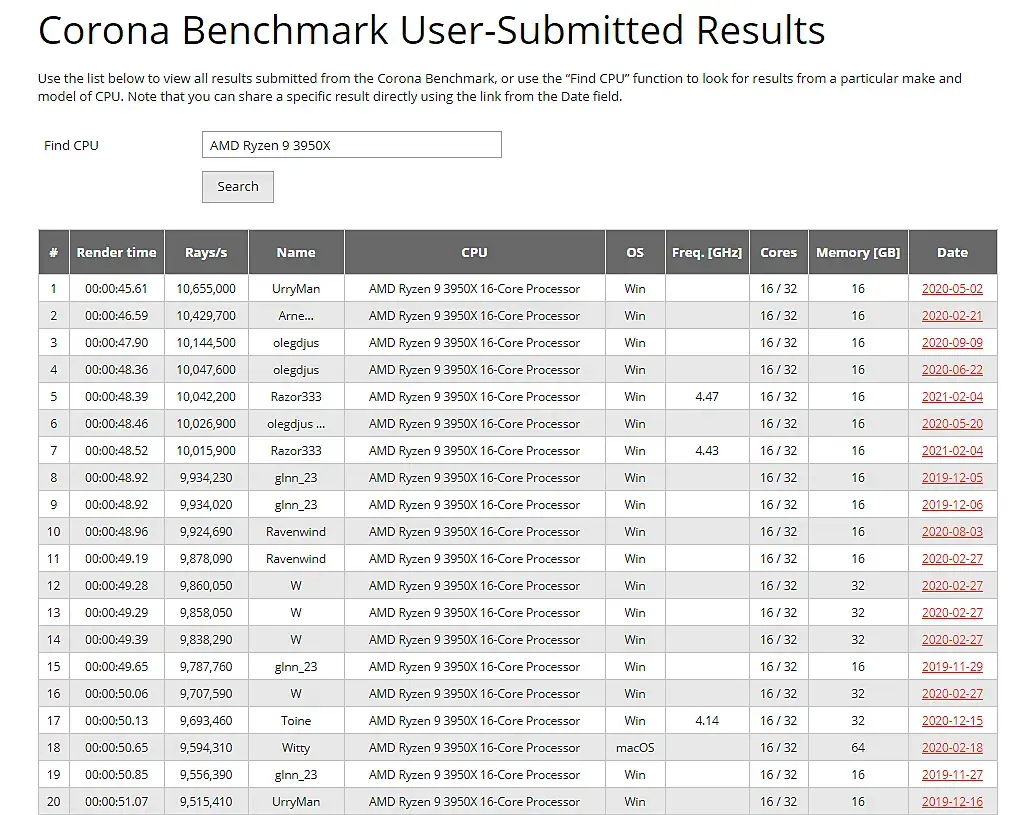Open the 2020-05-02 date link
This screenshot has height=815, width=1011.
952,289
